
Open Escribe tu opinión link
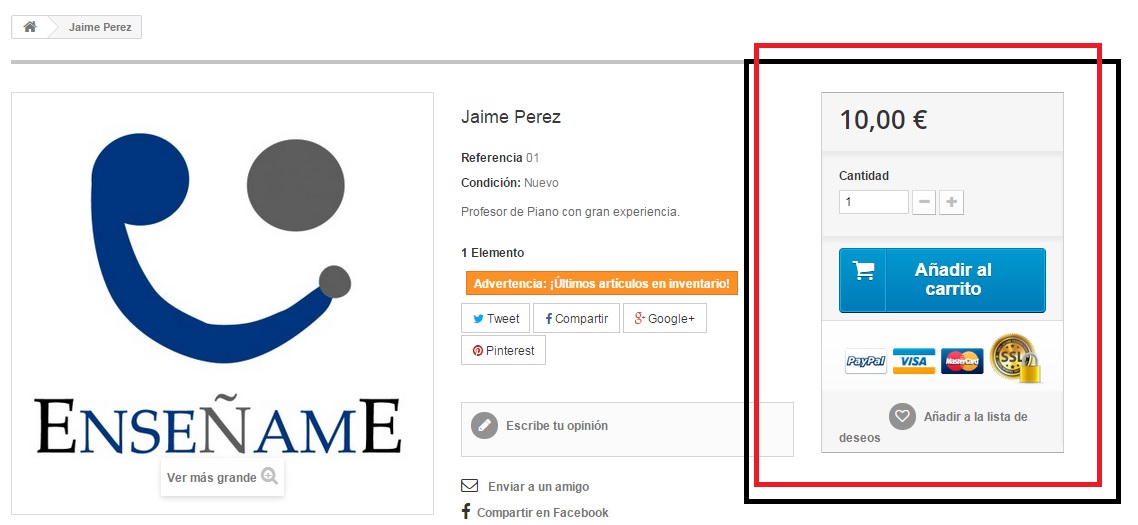click(557, 426)
